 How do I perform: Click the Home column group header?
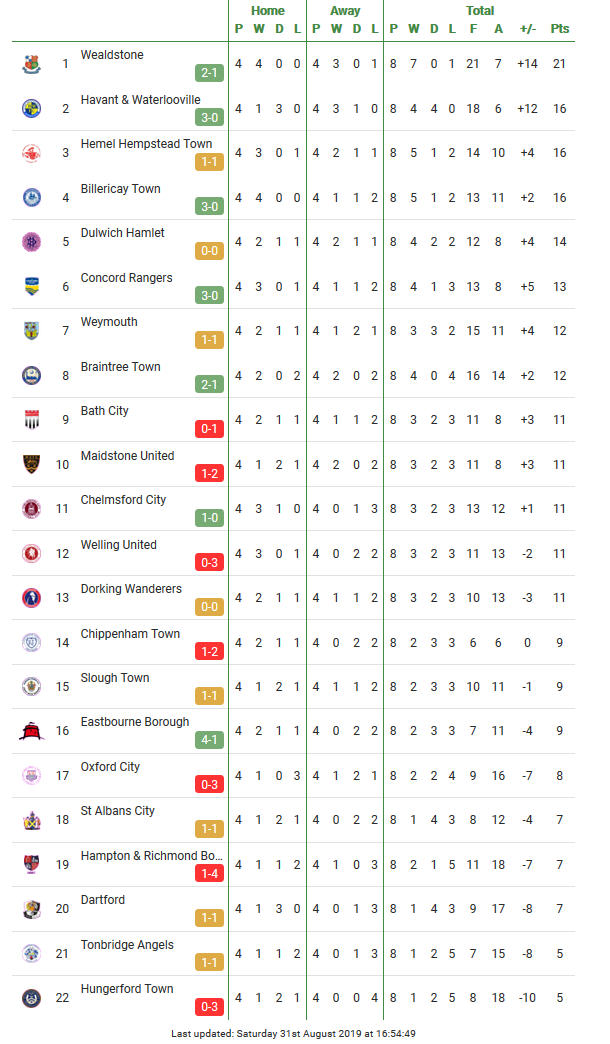pos(268,11)
